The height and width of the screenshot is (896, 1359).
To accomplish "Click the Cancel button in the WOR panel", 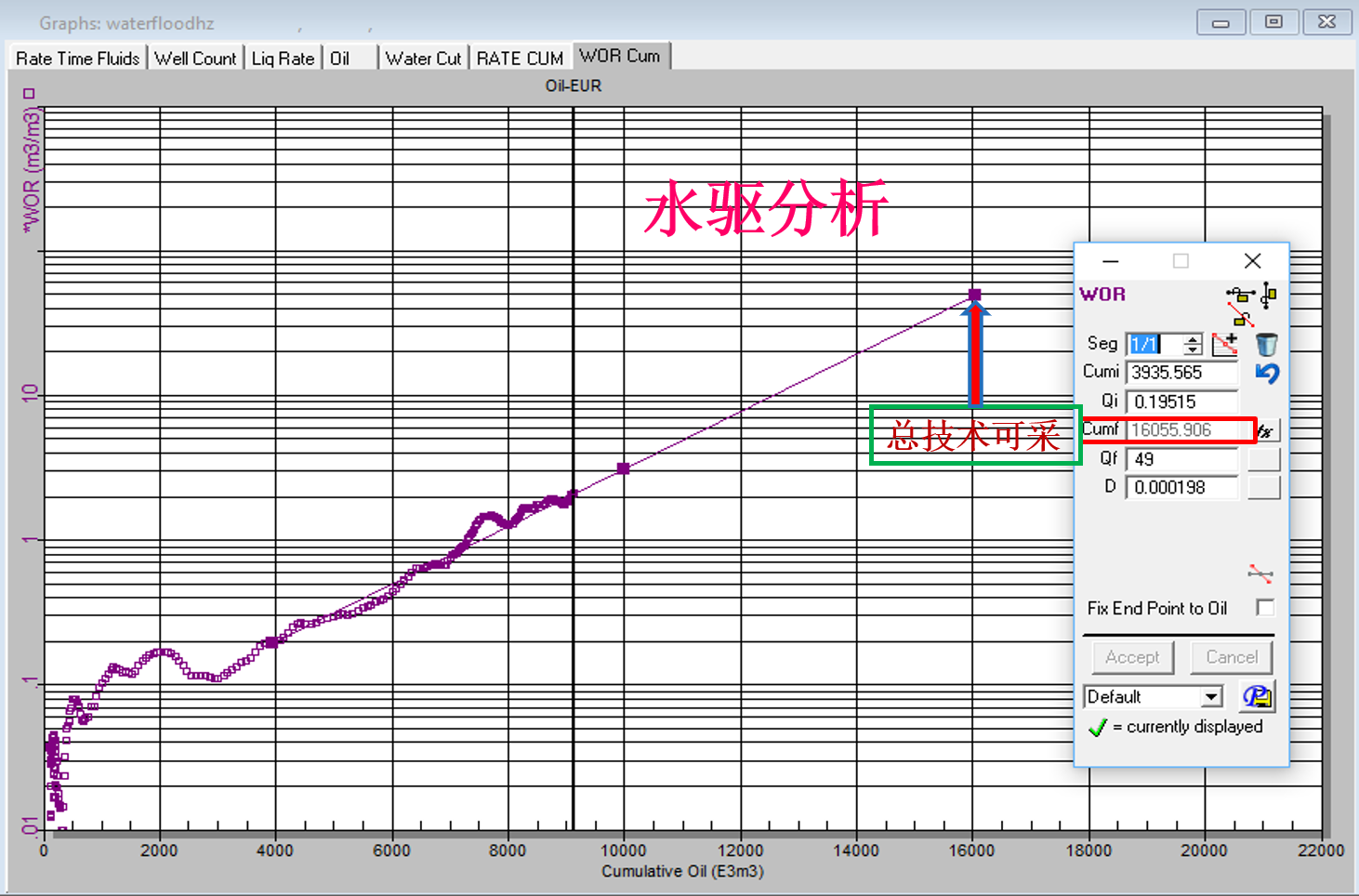I will pyautogui.click(x=1232, y=657).
